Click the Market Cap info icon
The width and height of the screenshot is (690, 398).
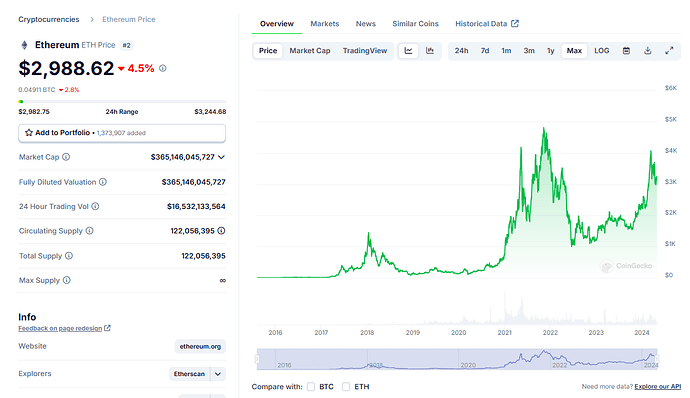pyautogui.click(x=66, y=157)
